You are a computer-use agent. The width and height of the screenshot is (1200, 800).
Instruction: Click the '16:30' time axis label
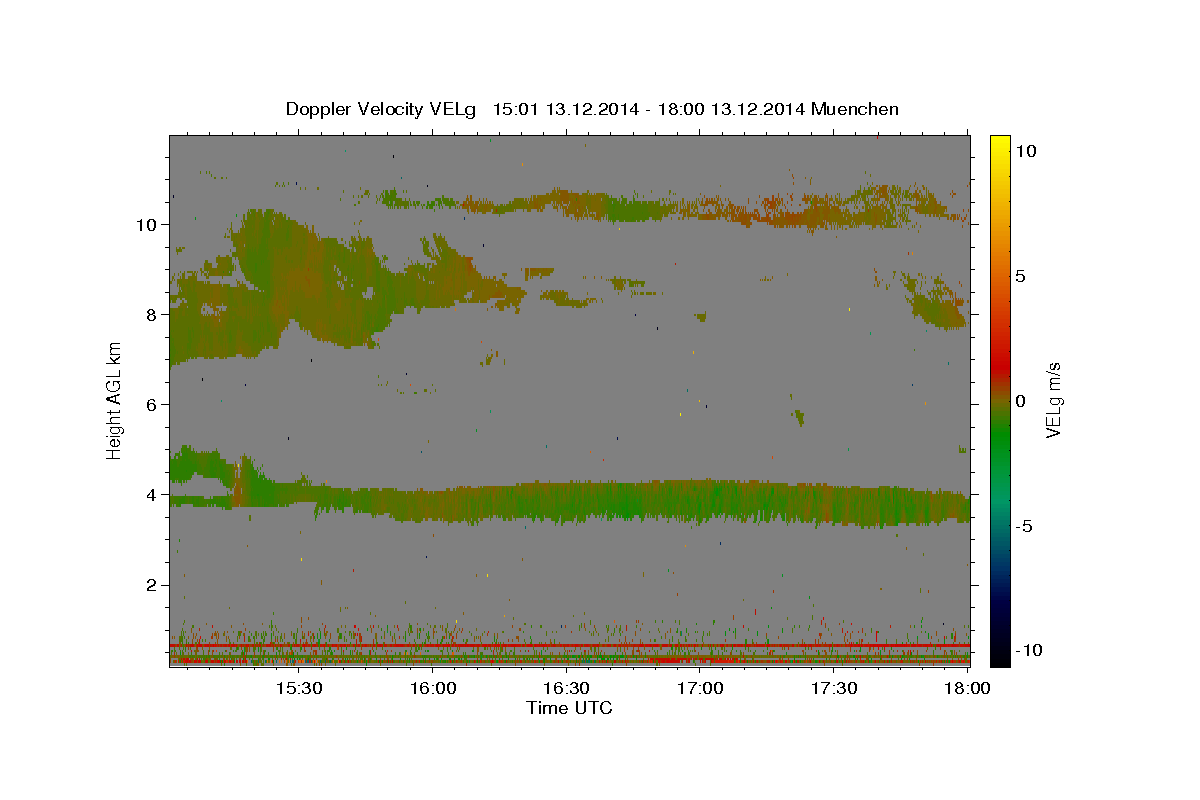tap(566, 688)
